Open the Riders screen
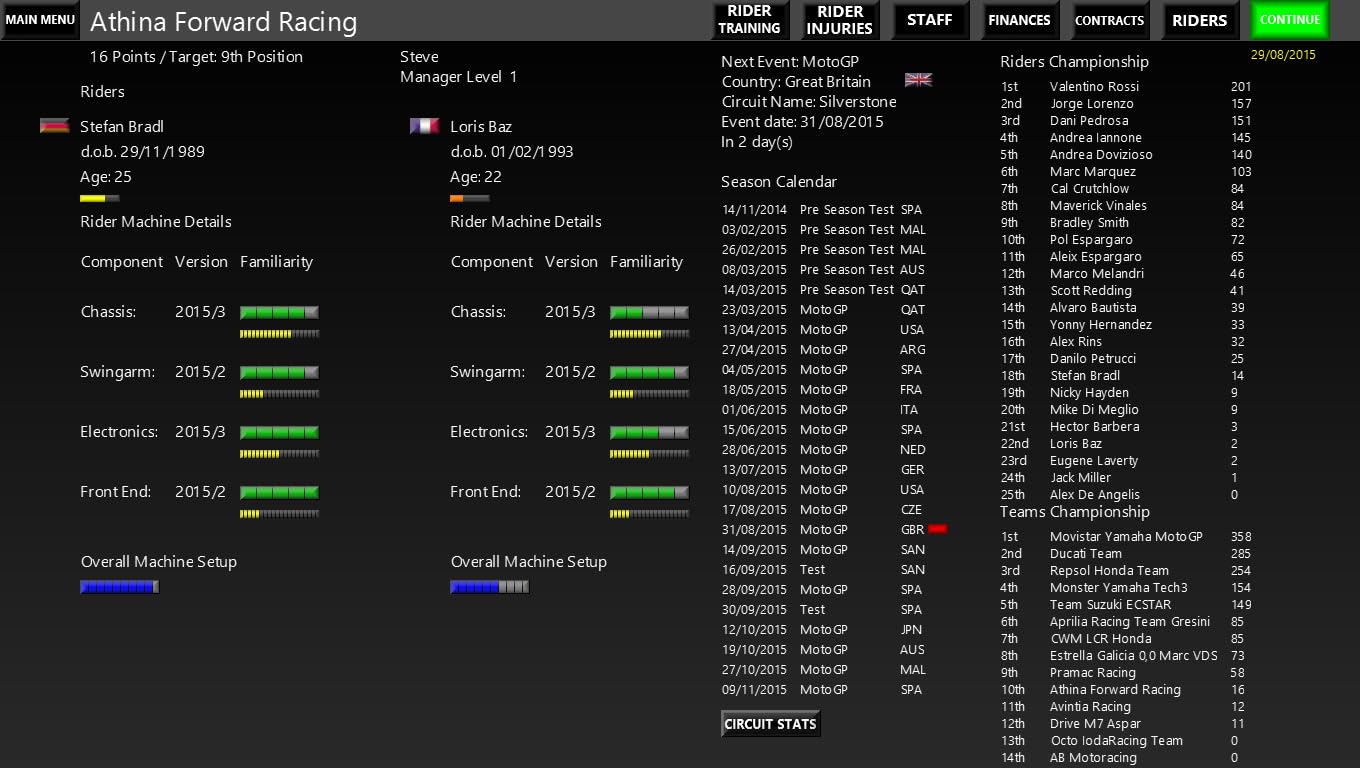Screen dimensions: 1360x768 (1199, 20)
